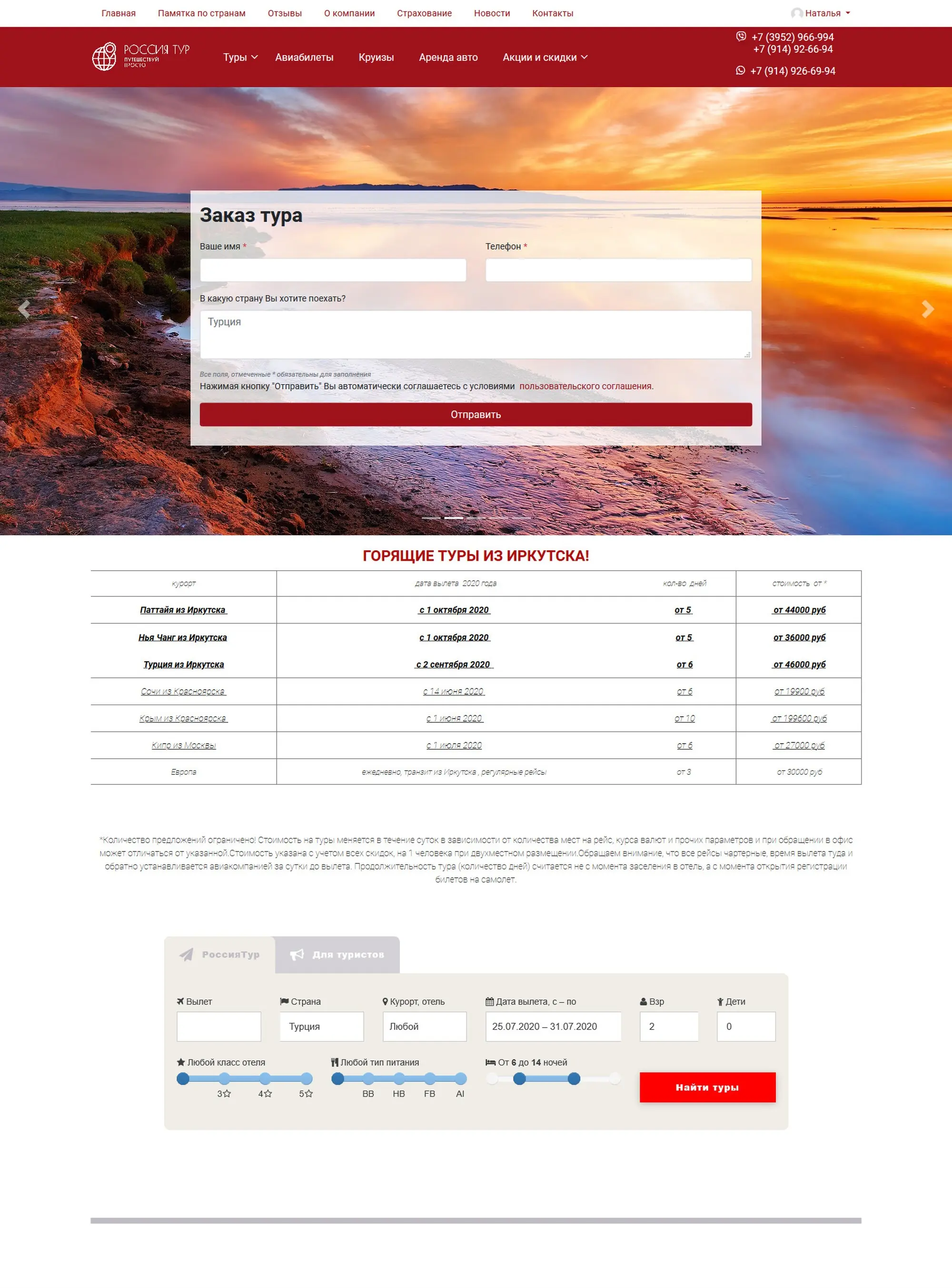
Task: Go to previous slide with left arrow
Action: [x=24, y=309]
